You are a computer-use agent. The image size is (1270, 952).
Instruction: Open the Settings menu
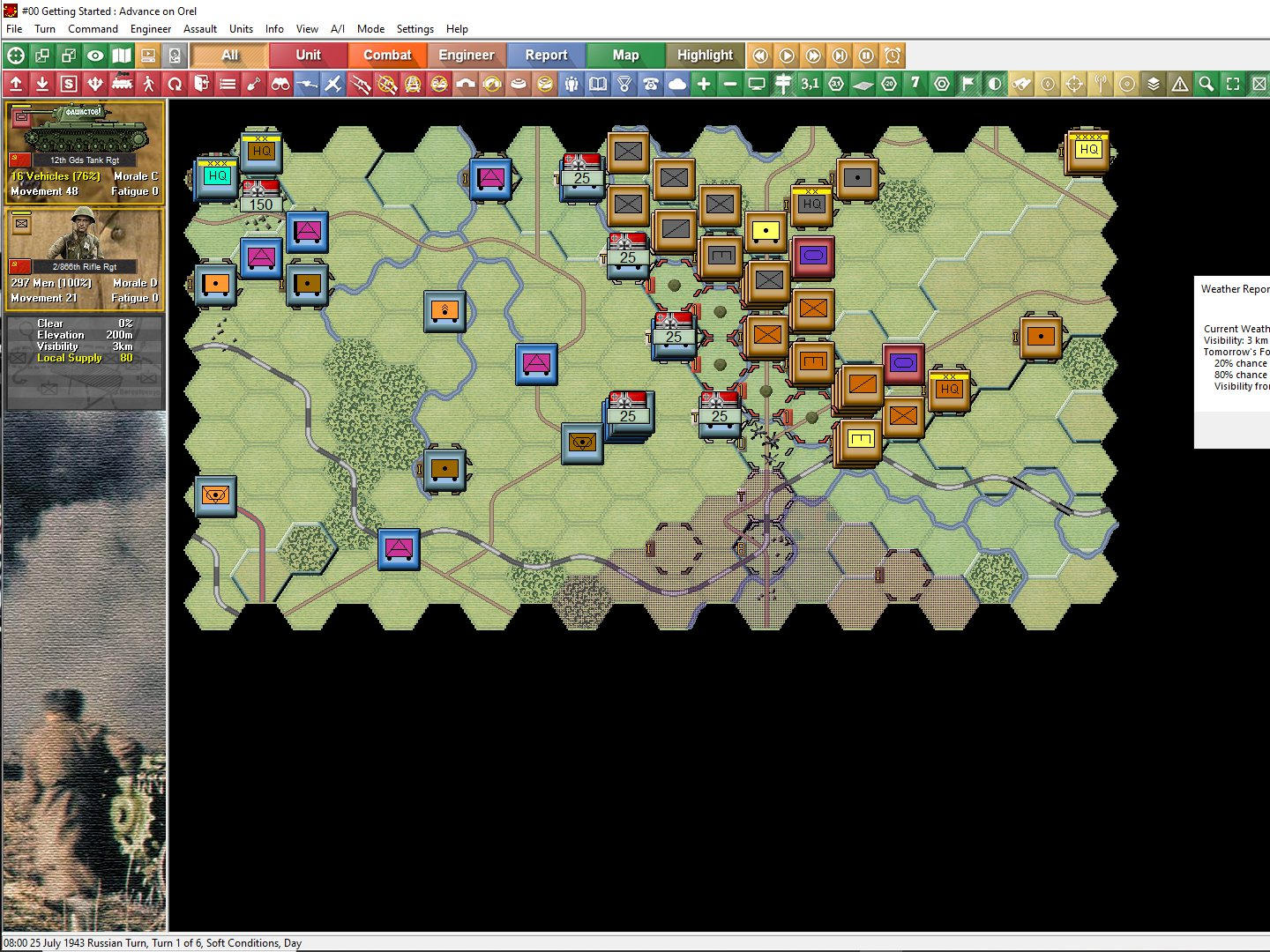pos(415,28)
